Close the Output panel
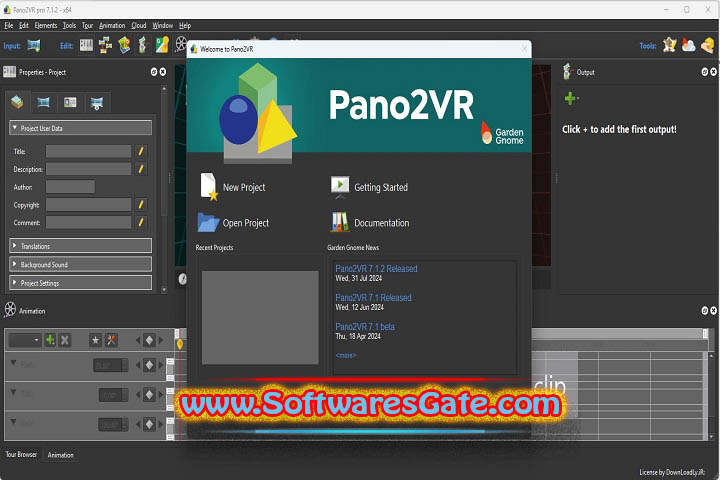Image resolution: width=720 pixels, height=480 pixels. (713, 72)
